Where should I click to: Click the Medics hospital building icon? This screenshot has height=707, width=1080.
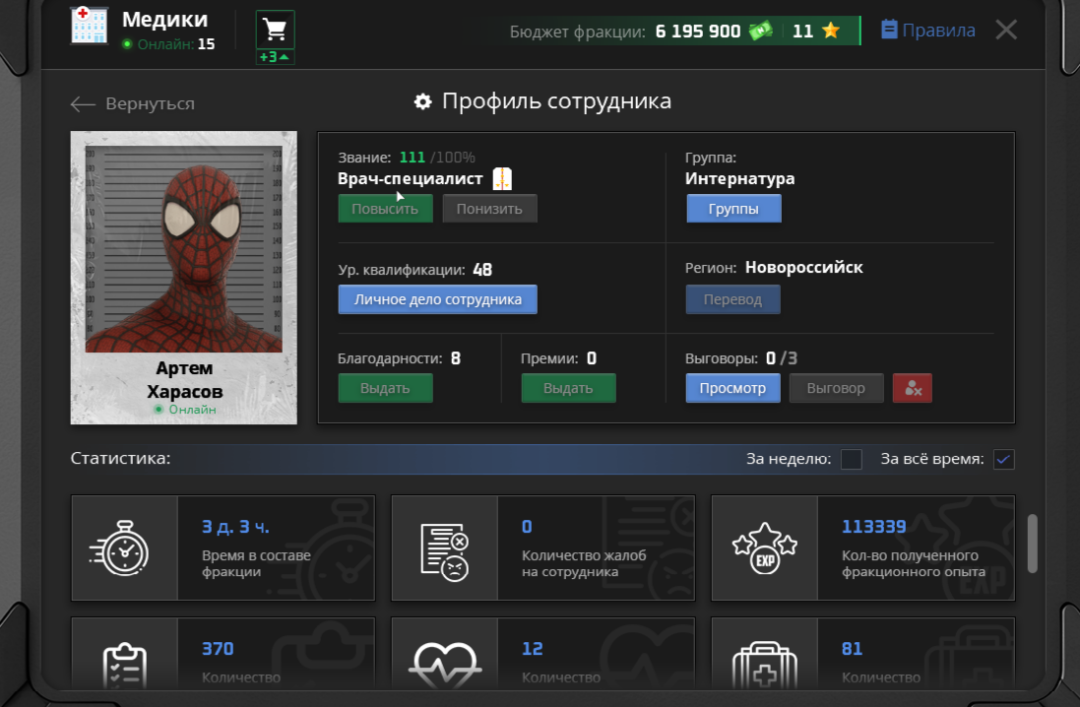click(x=90, y=26)
